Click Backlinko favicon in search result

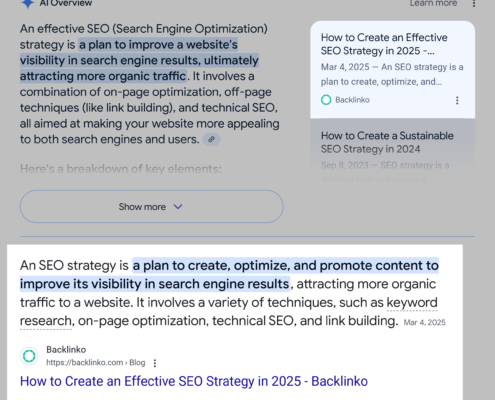tap(29, 356)
